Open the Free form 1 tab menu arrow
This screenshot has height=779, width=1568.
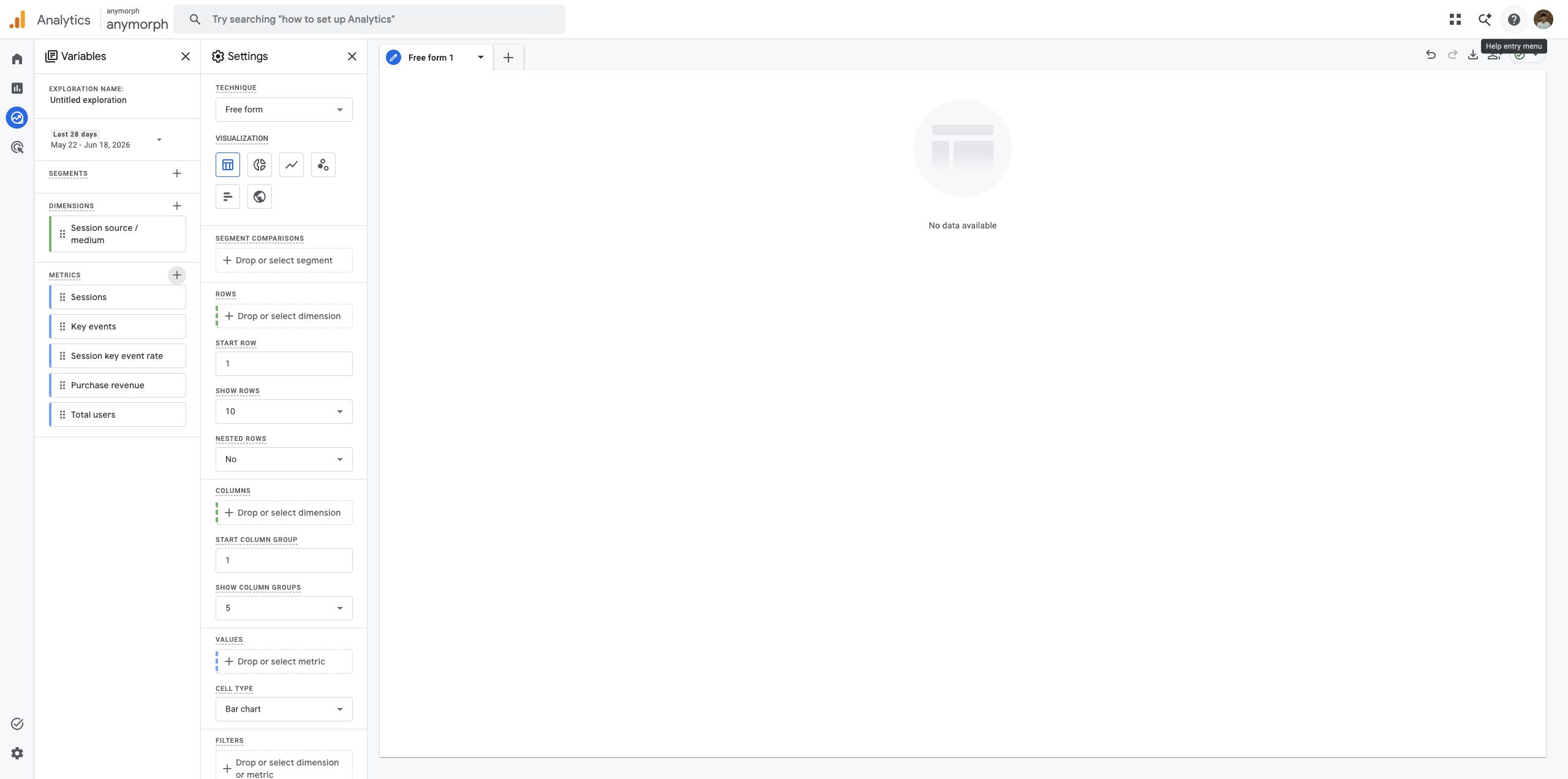[x=481, y=58]
